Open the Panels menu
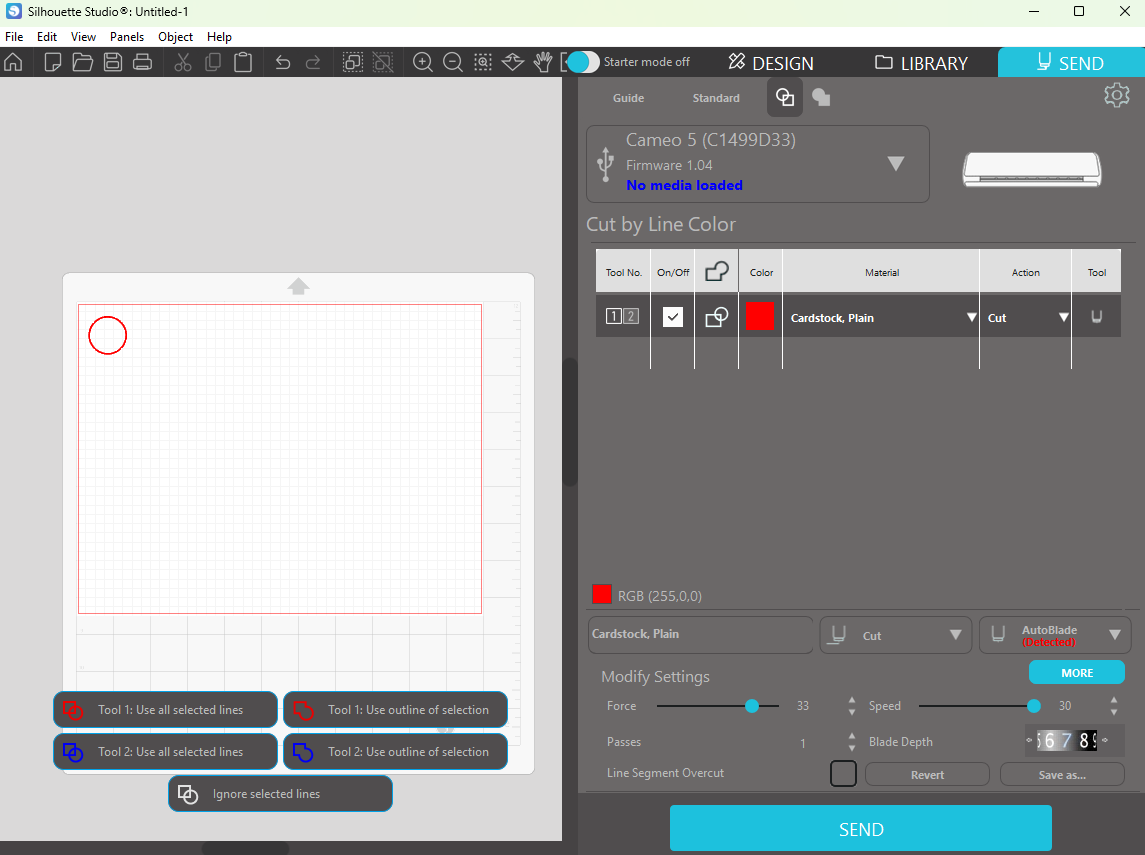The height and width of the screenshot is (855, 1145). (127, 37)
